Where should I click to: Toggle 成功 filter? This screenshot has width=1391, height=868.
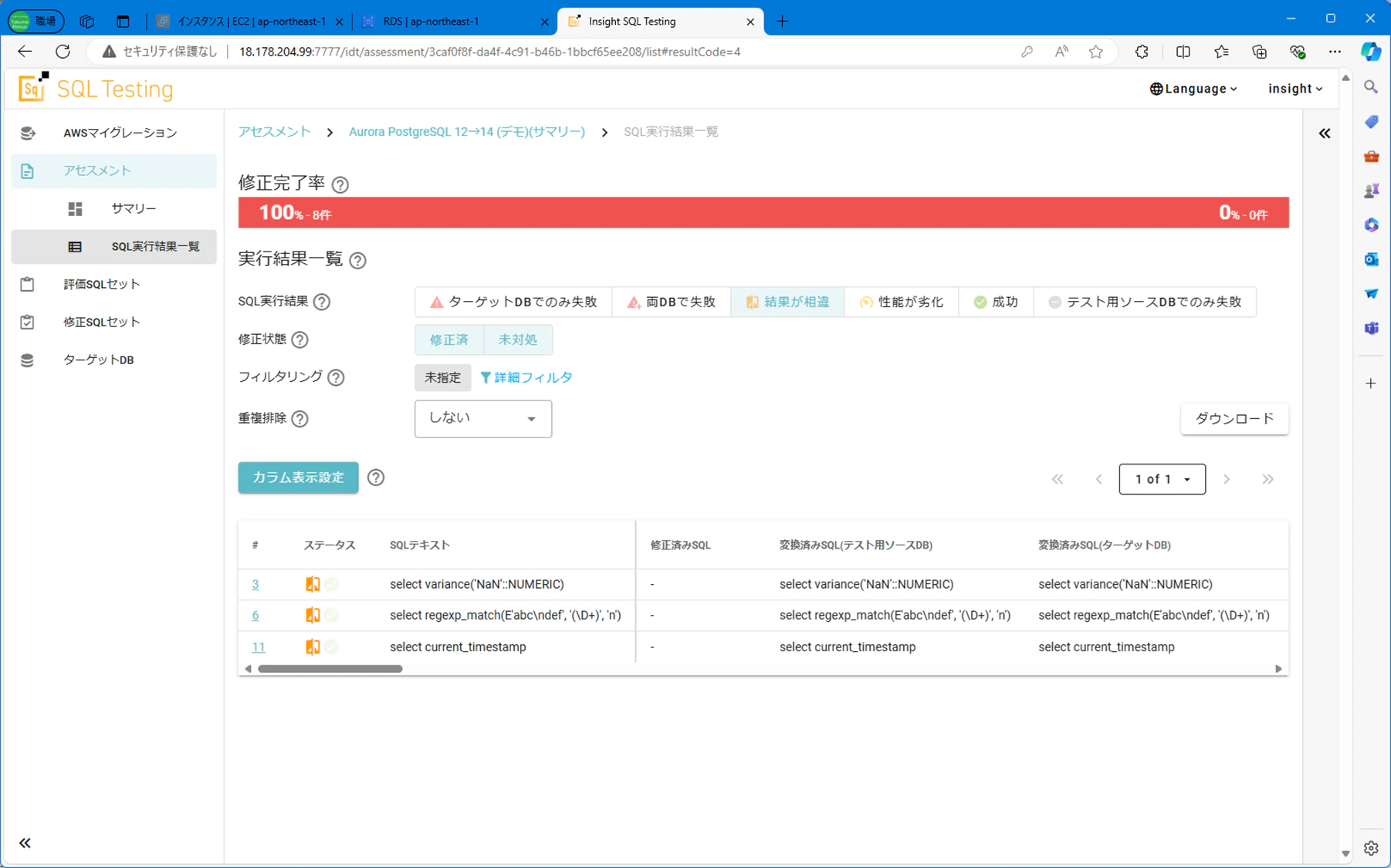pyautogui.click(x=996, y=302)
